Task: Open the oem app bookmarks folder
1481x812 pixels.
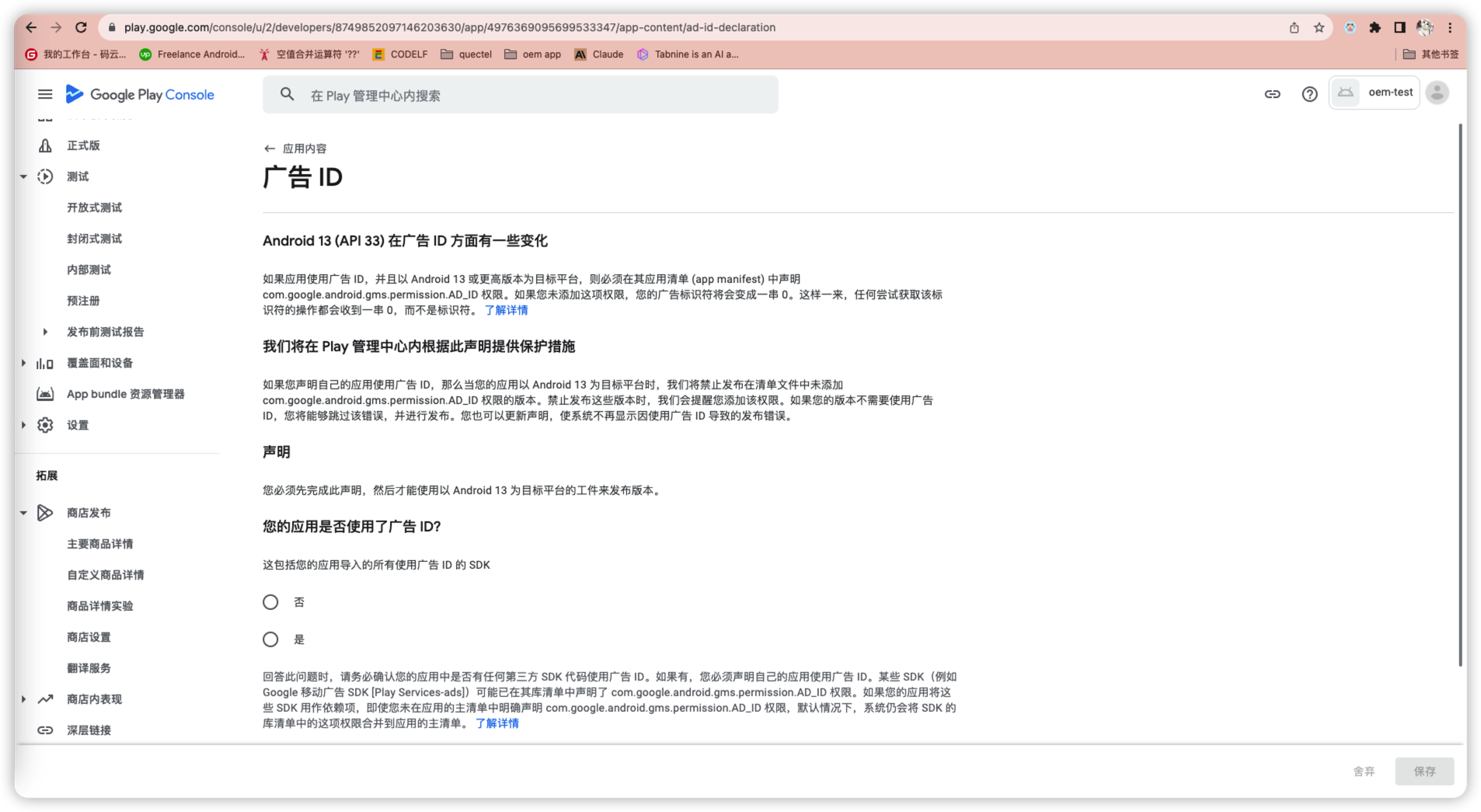Action: 532,54
